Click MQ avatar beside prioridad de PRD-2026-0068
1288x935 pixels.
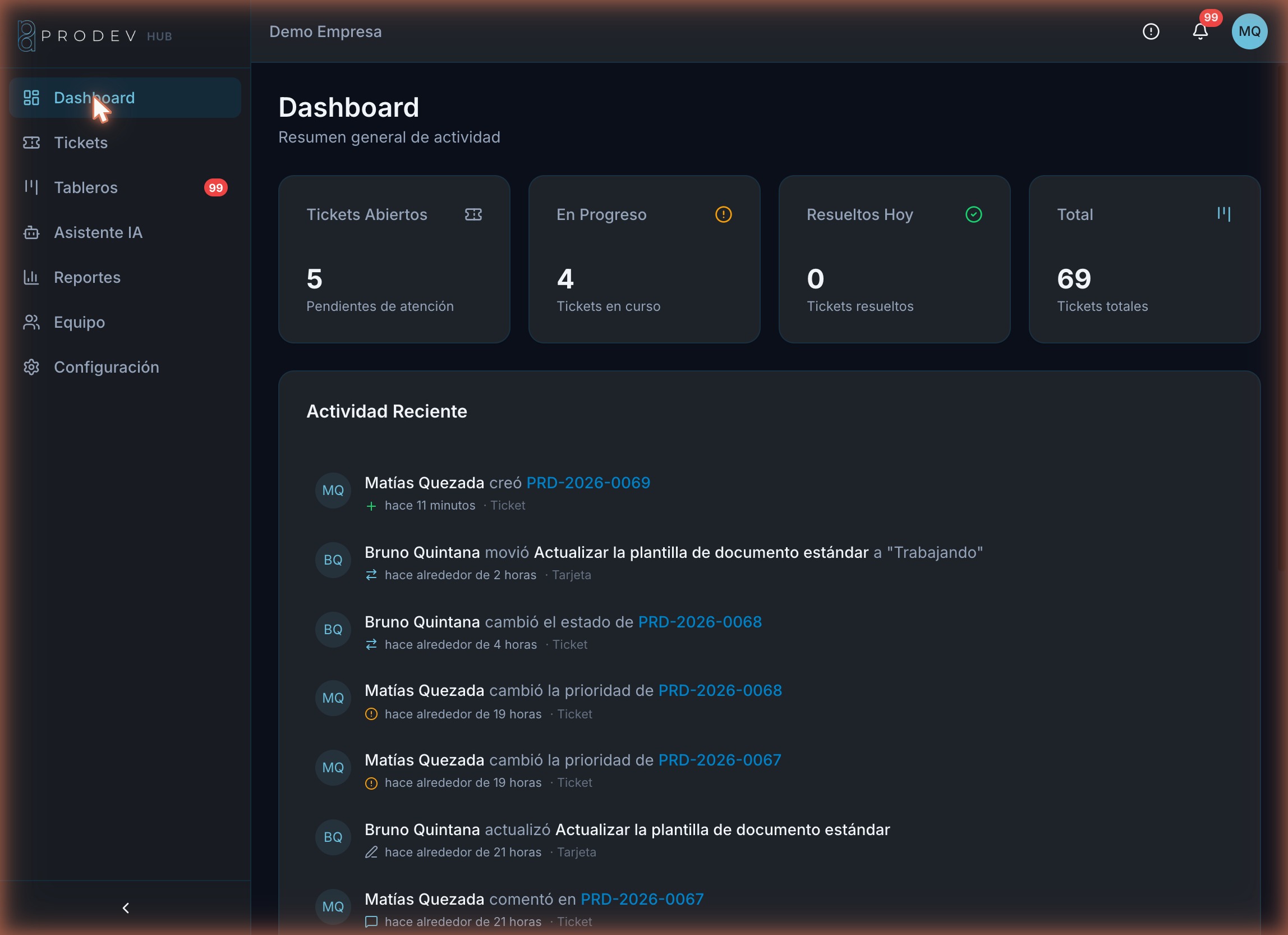333,698
